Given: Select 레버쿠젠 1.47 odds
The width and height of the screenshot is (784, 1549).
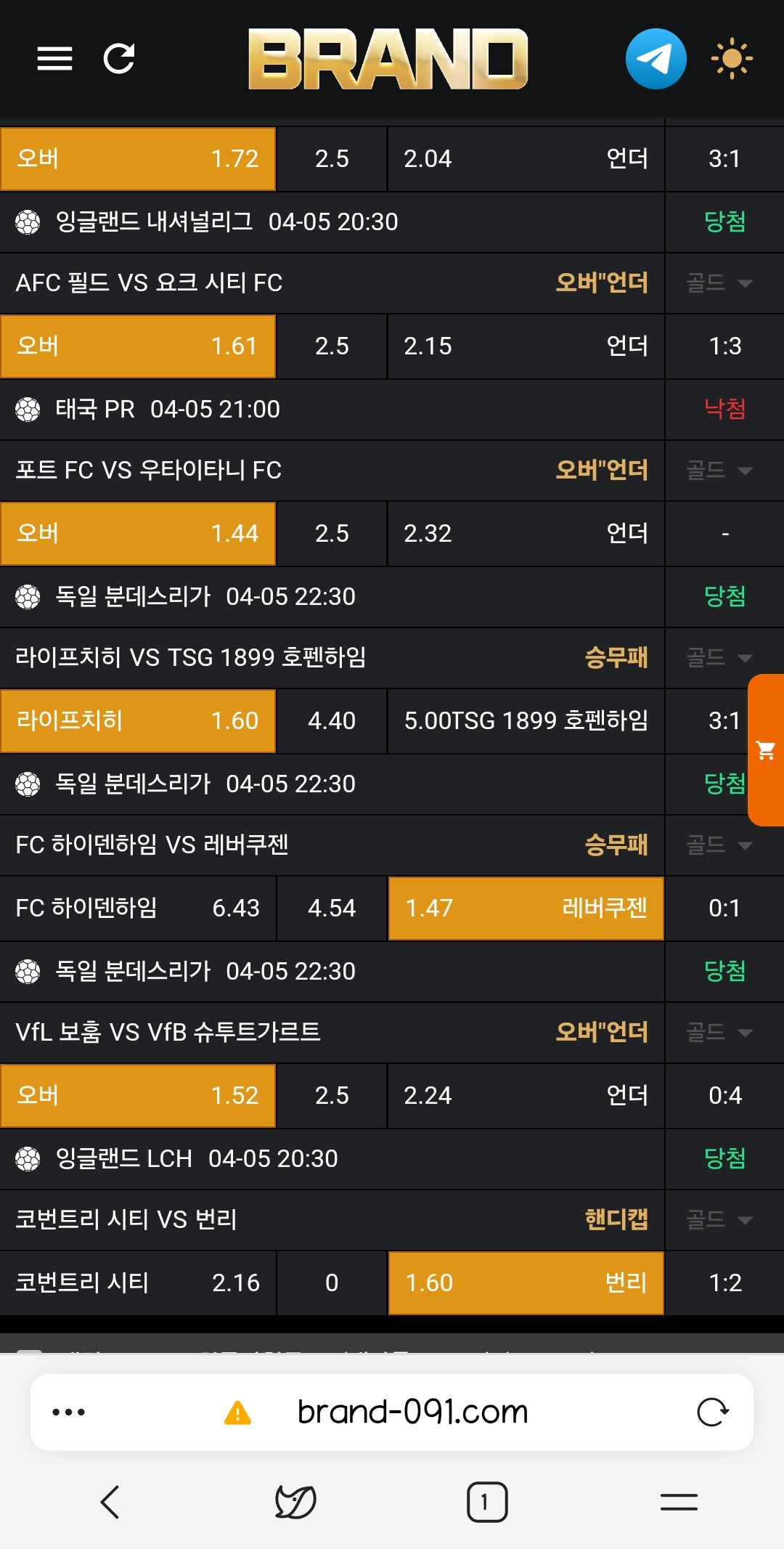Looking at the screenshot, I should [x=526, y=908].
